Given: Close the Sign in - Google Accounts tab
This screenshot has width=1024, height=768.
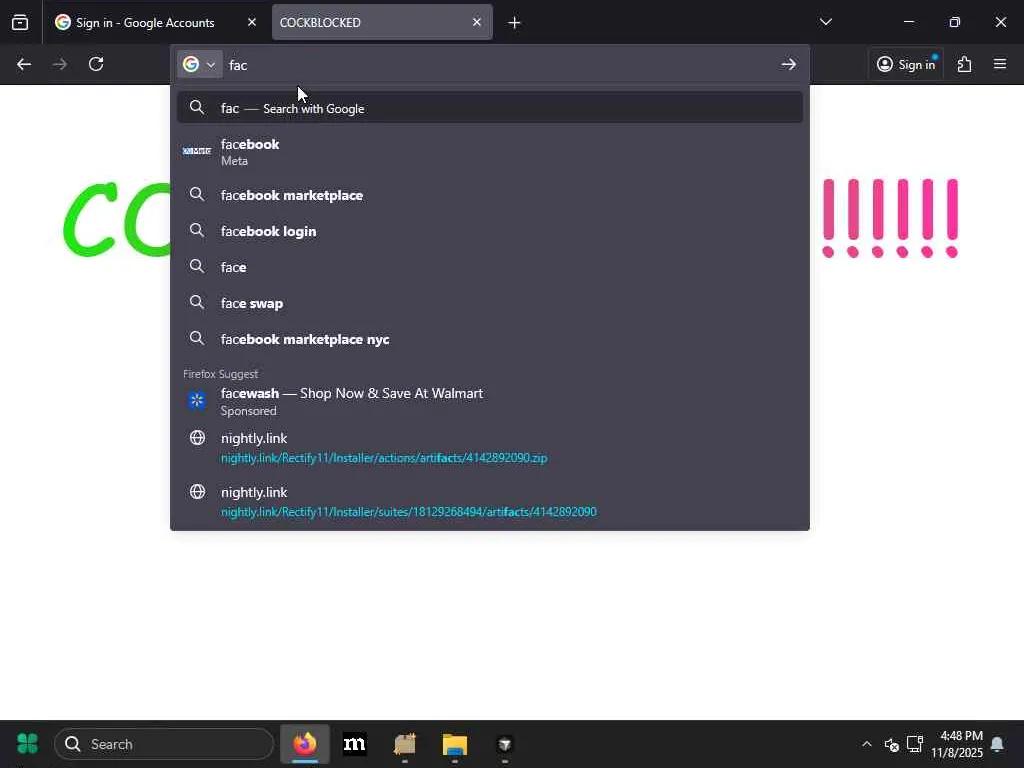Looking at the screenshot, I should pos(252,22).
